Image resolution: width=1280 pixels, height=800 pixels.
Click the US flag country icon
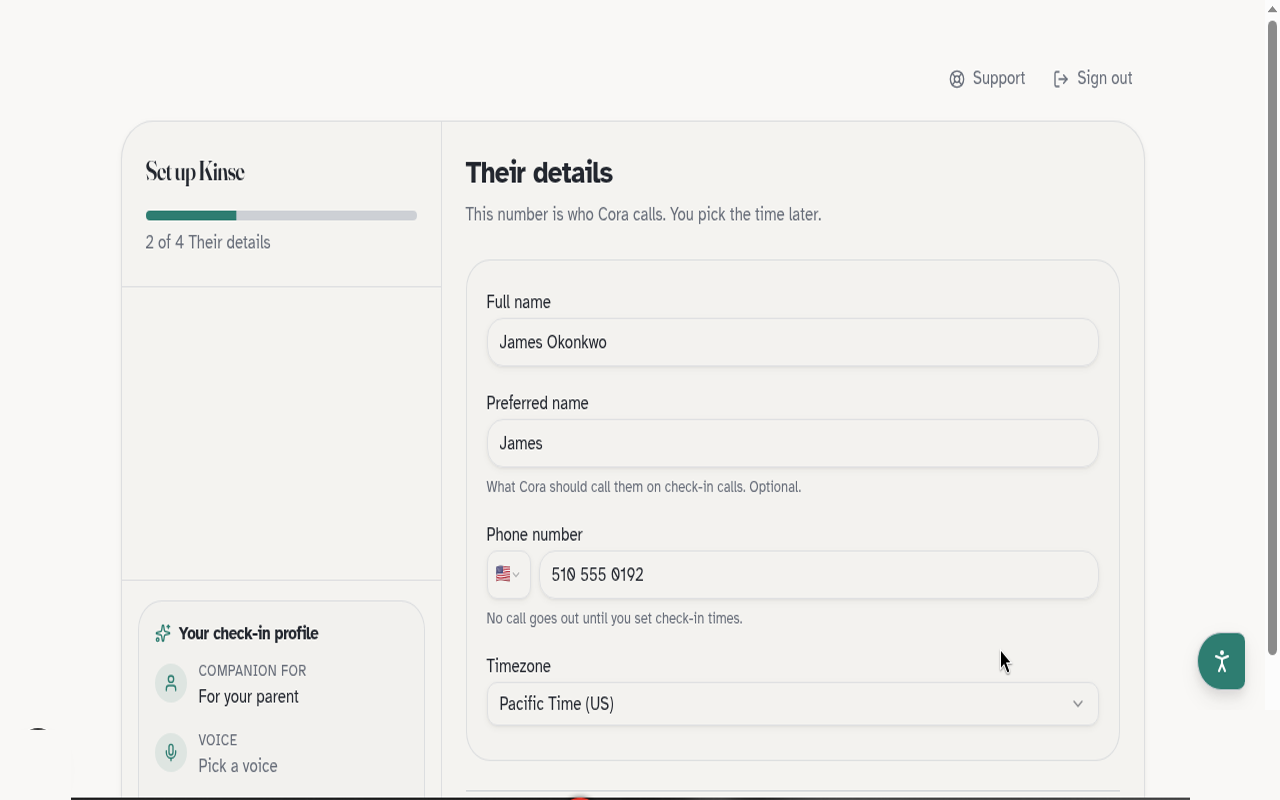point(503,574)
